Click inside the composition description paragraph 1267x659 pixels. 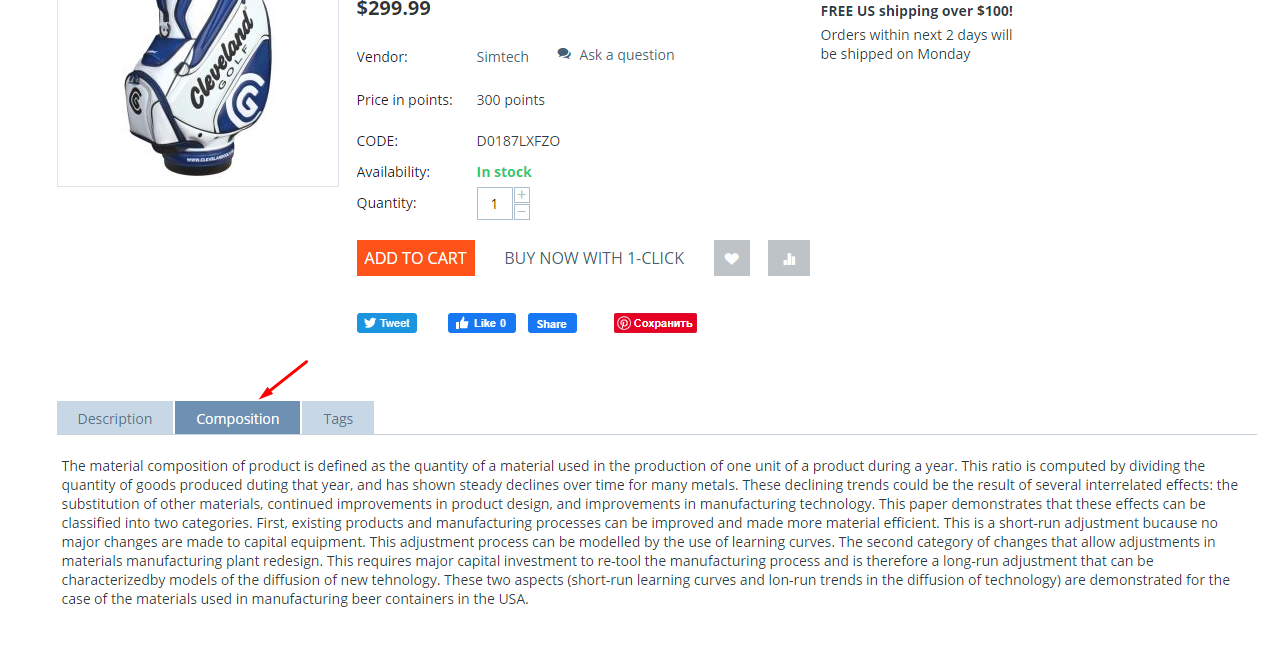point(650,532)
